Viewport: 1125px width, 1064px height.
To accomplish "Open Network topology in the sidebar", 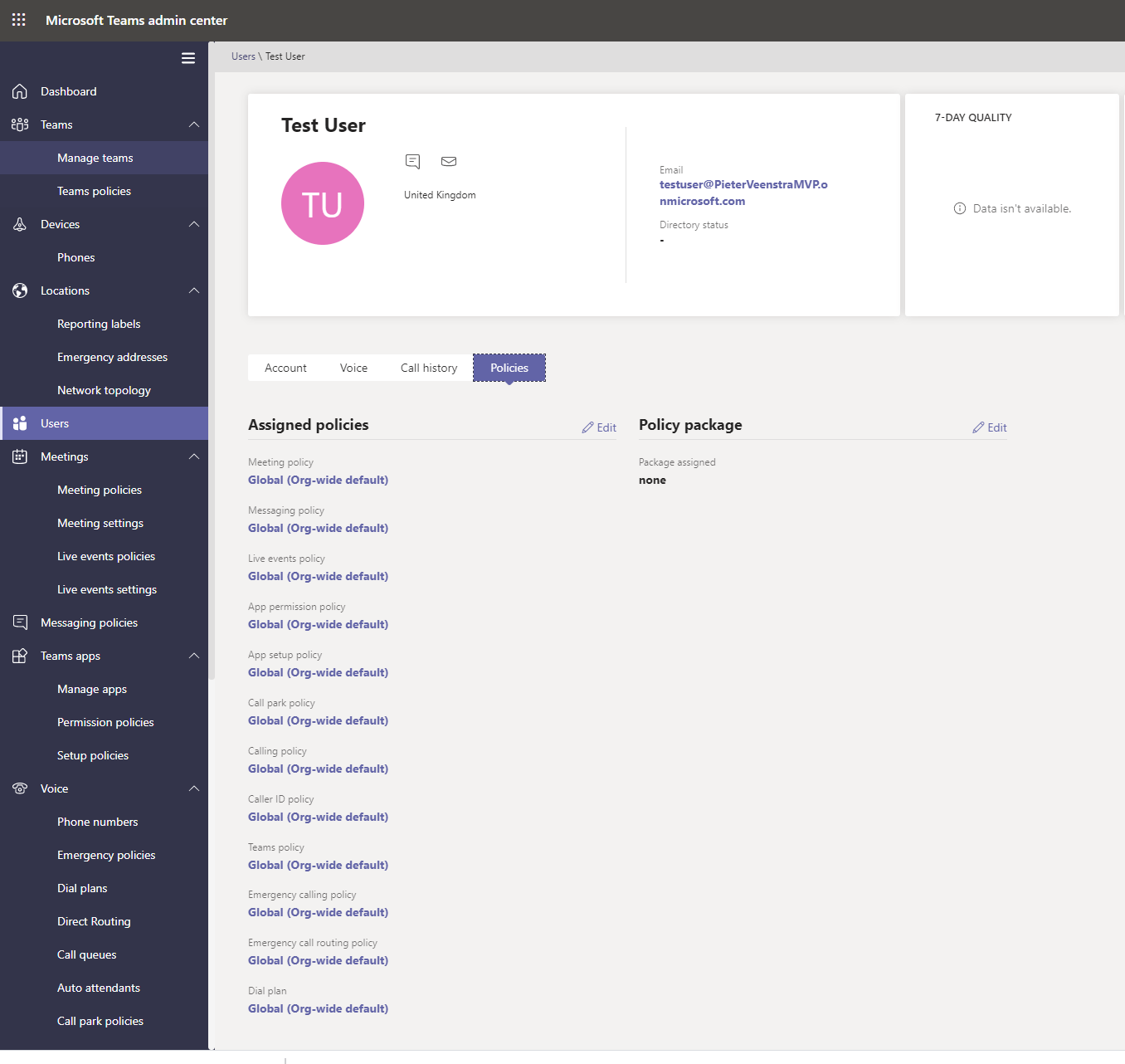I will (x=104, y=390).
